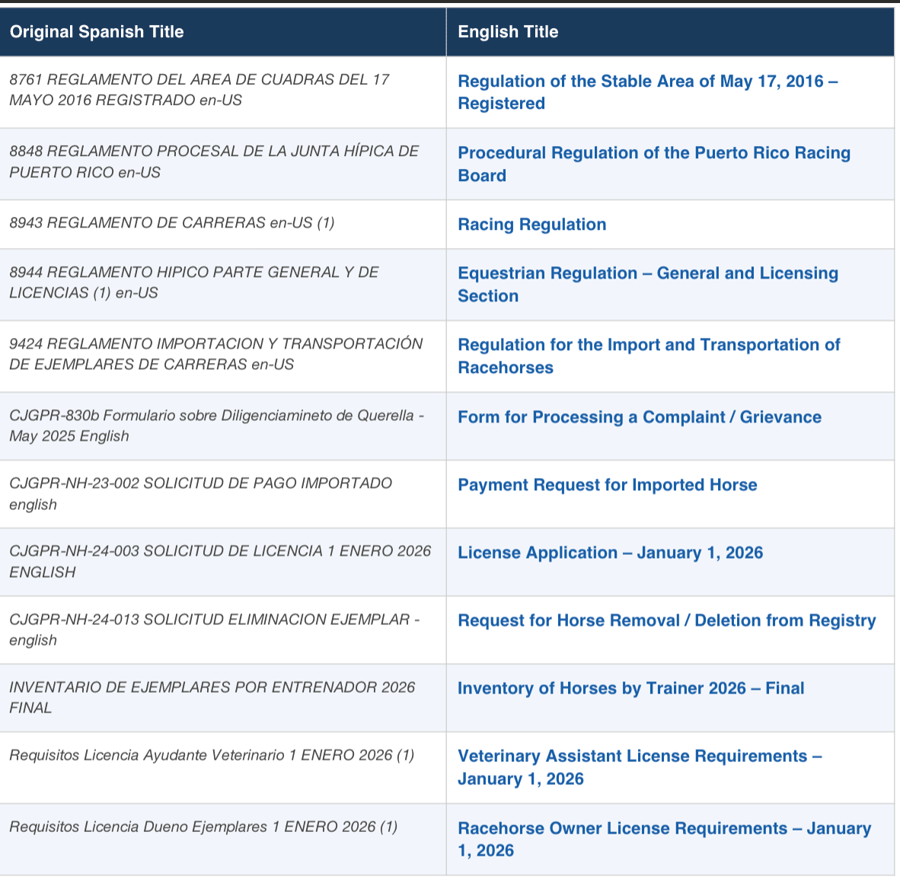Click Racehorse Owner License Requirements – January 1, 2026
The width and height of the screenshot is (900, 886).
(x=664, y=840)
